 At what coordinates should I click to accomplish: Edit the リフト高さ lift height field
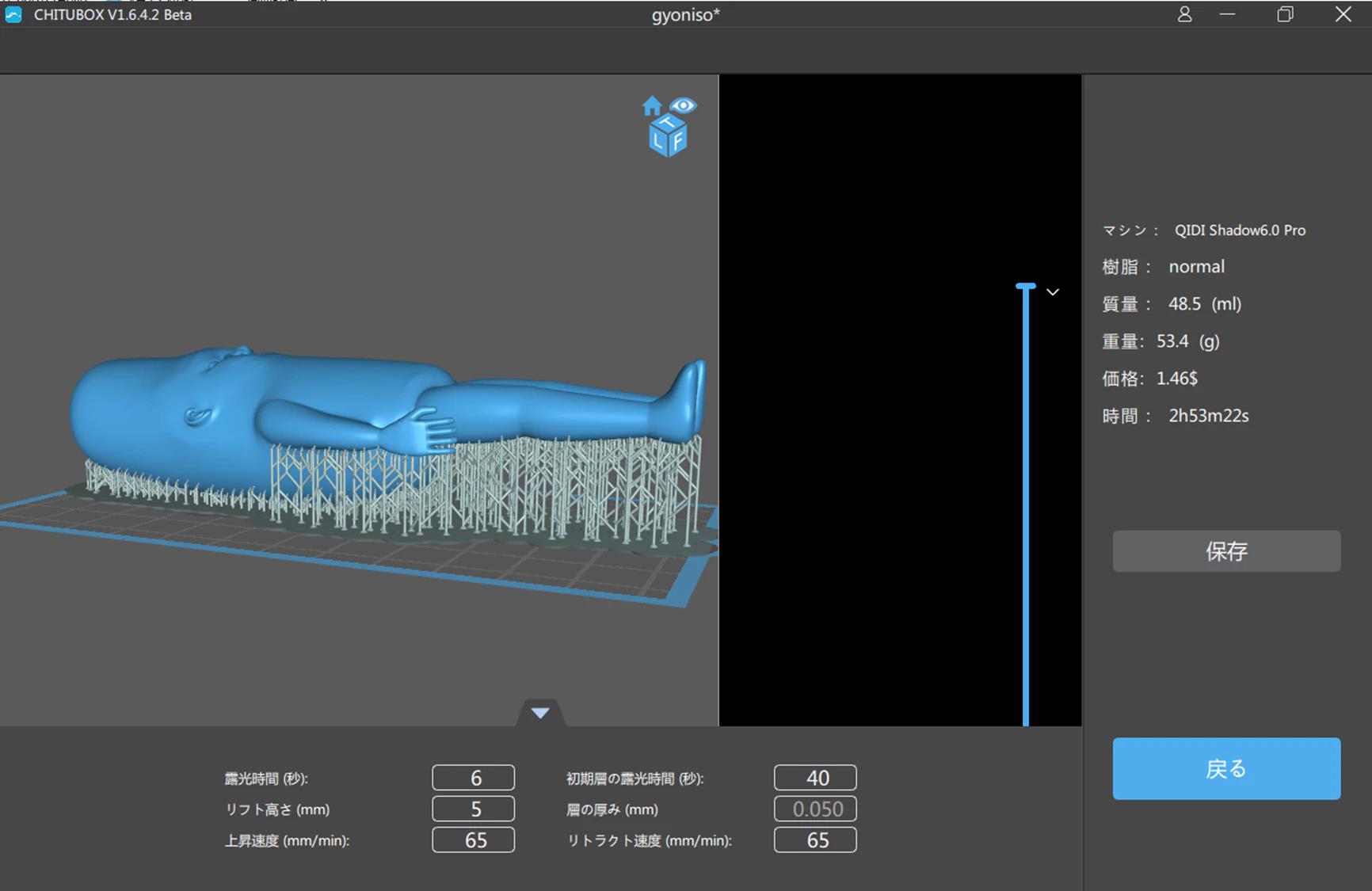(x=473, y=809)
